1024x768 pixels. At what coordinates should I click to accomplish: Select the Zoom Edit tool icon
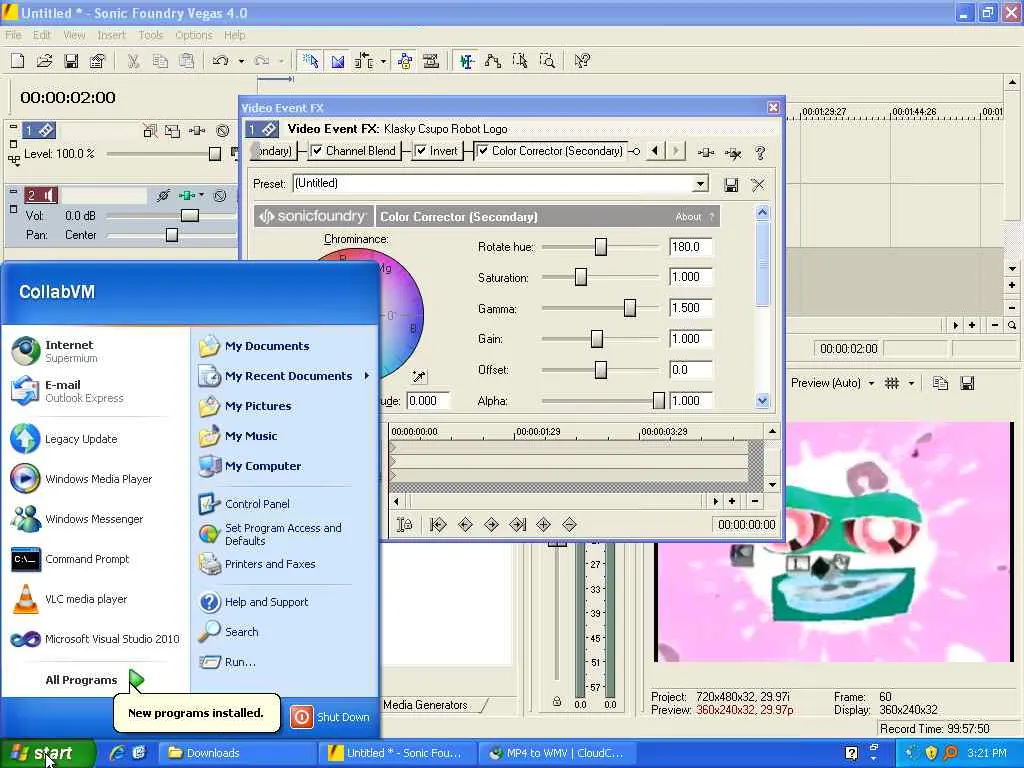(x=547, y=61)
